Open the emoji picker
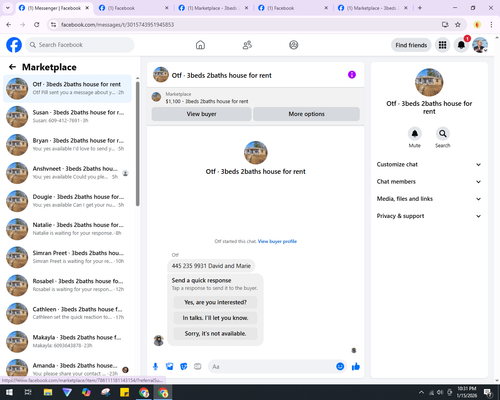Image resolution: width=500 pixels, height=400 pixels. click(340, 366)
